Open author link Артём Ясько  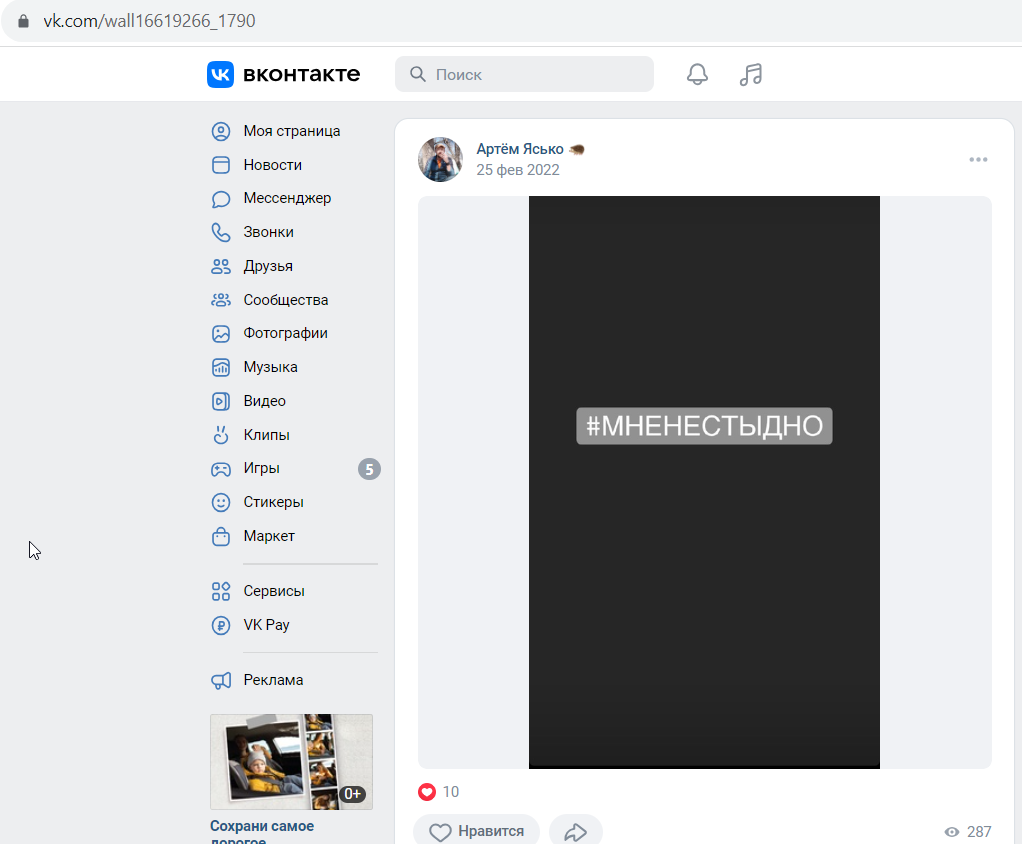(x=519, y=149)
